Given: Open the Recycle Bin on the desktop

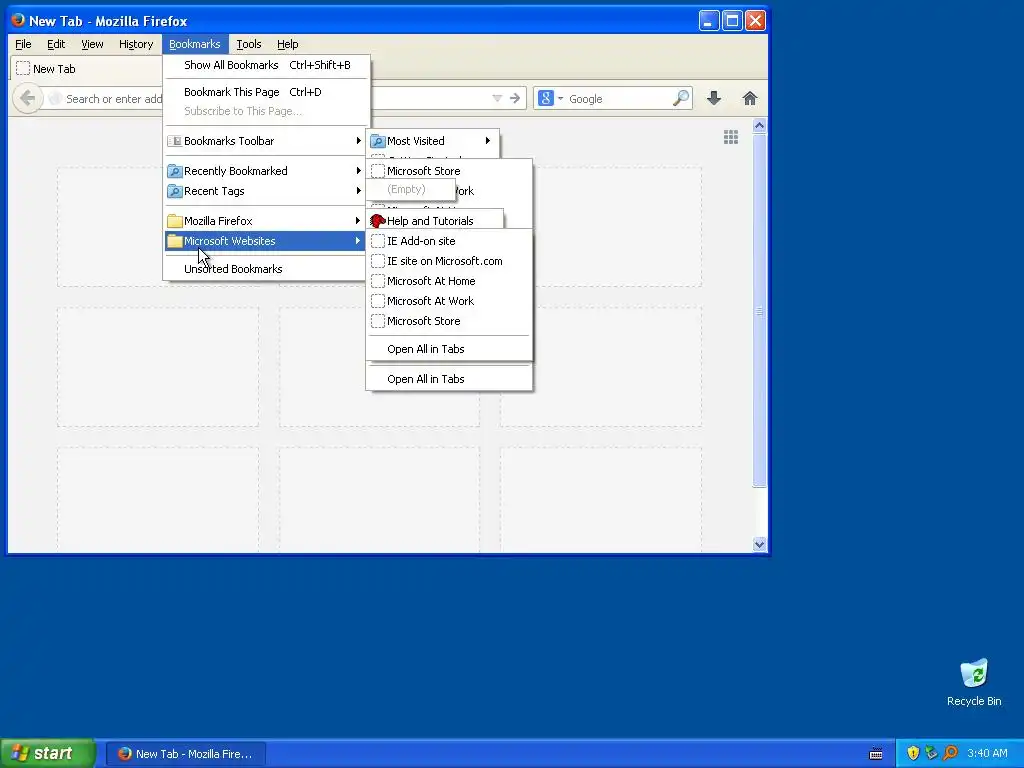Looking at the screenshot, I should point(974,682).
